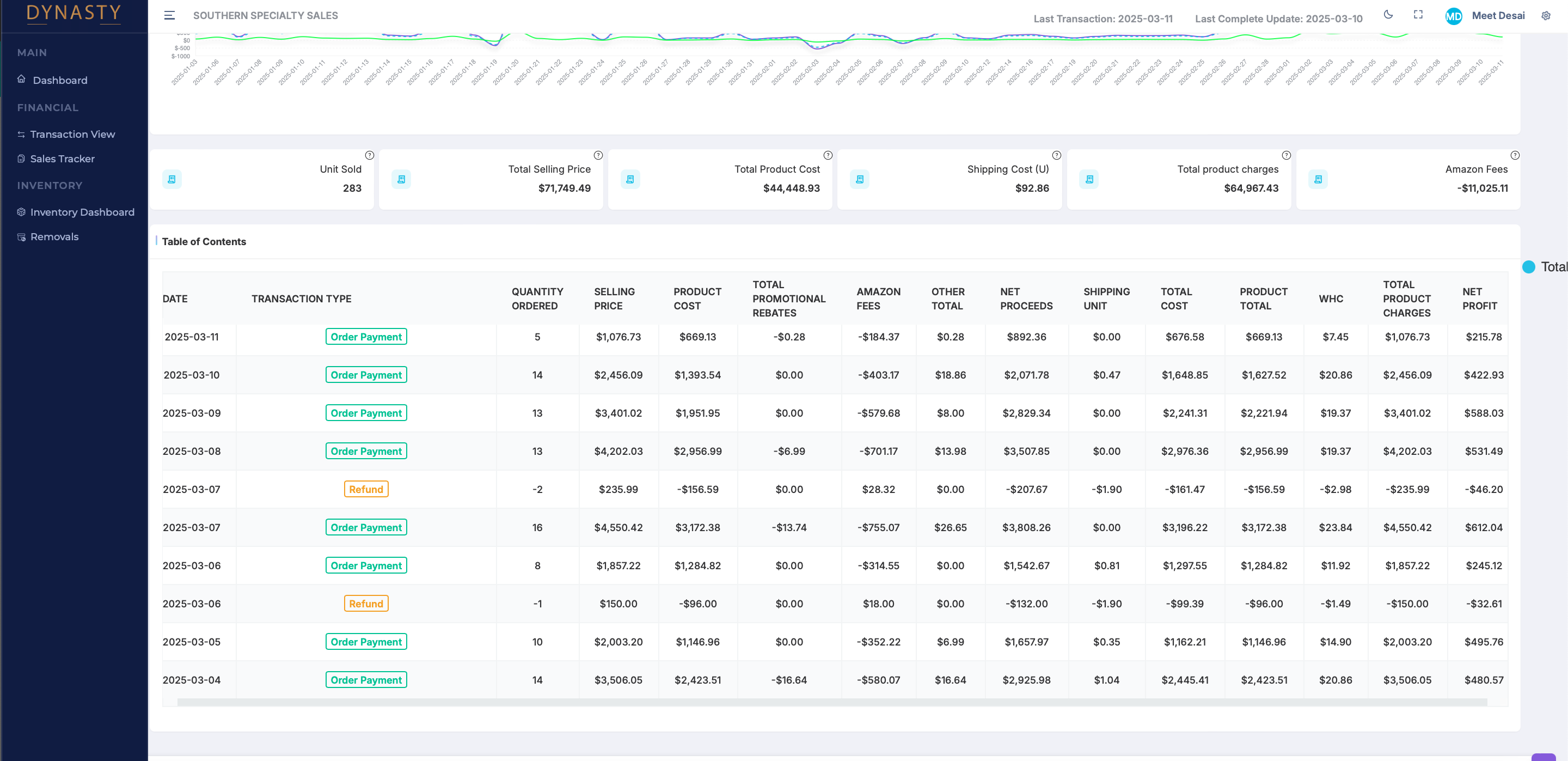Navigate to Removals page

[54, 237]
